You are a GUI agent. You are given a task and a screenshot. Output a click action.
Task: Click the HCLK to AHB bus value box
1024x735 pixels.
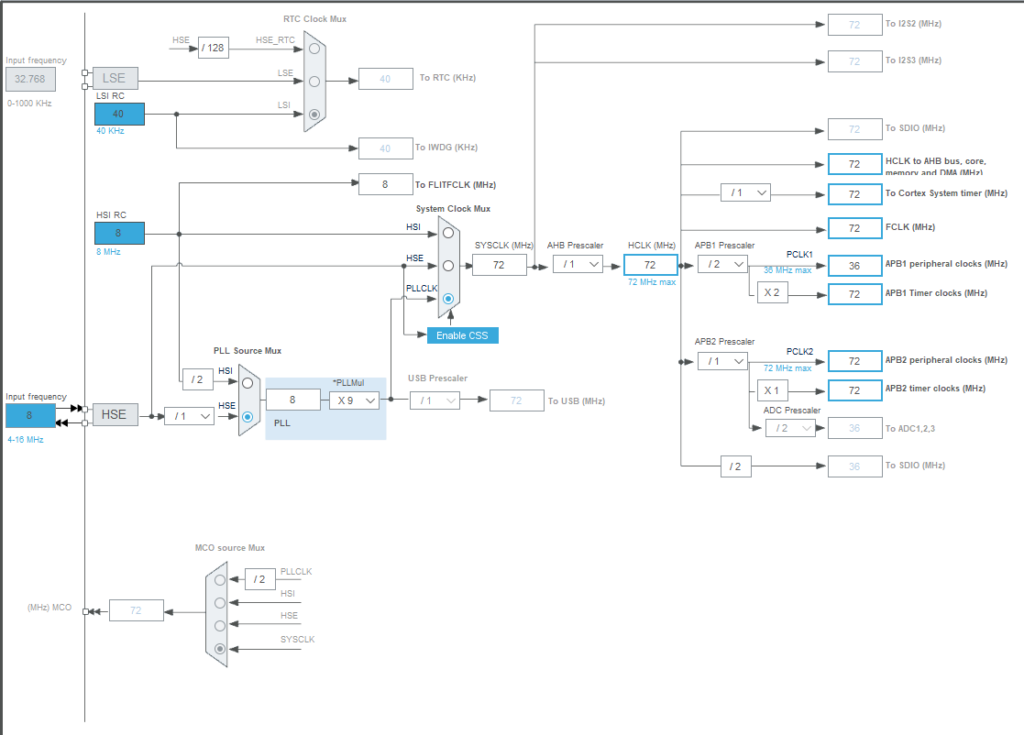855,164
